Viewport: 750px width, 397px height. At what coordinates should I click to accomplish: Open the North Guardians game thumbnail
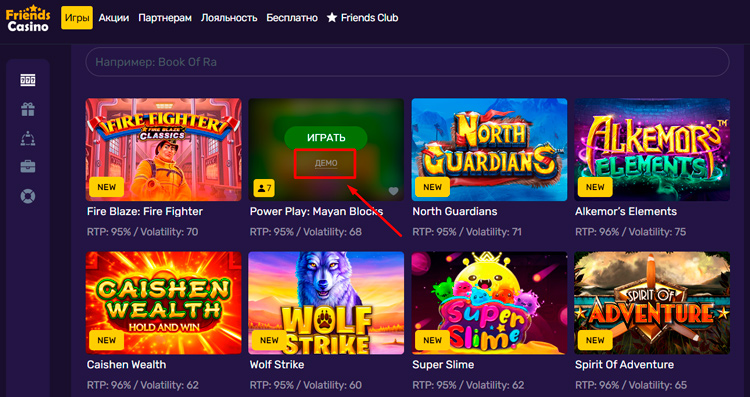(x=489, y=150)
